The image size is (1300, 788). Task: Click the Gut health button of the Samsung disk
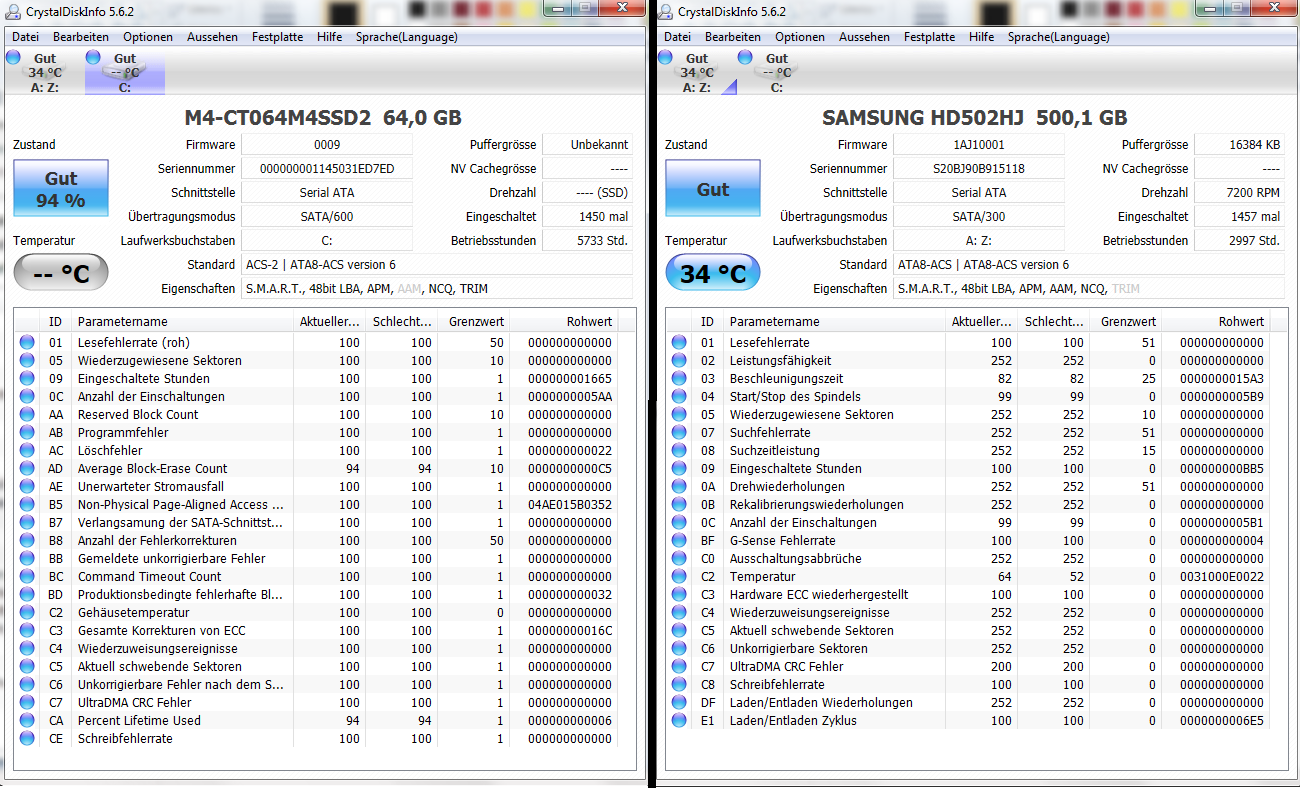point(713,189)
